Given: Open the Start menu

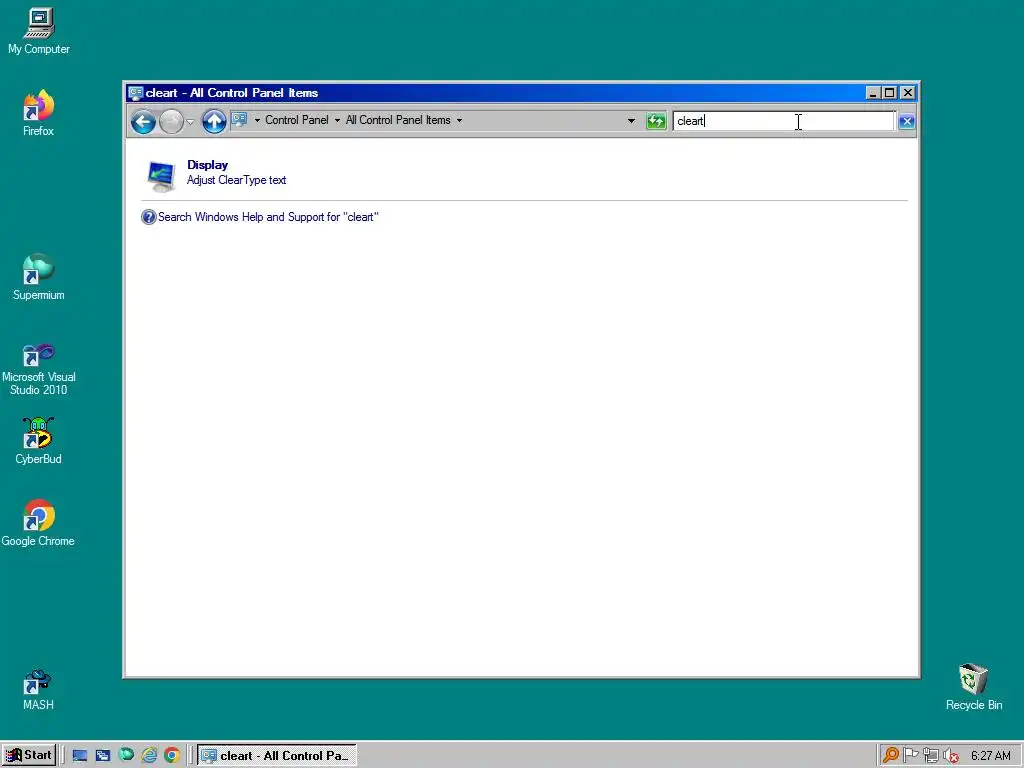Looking at the screenshot, I should pos(29,756).
